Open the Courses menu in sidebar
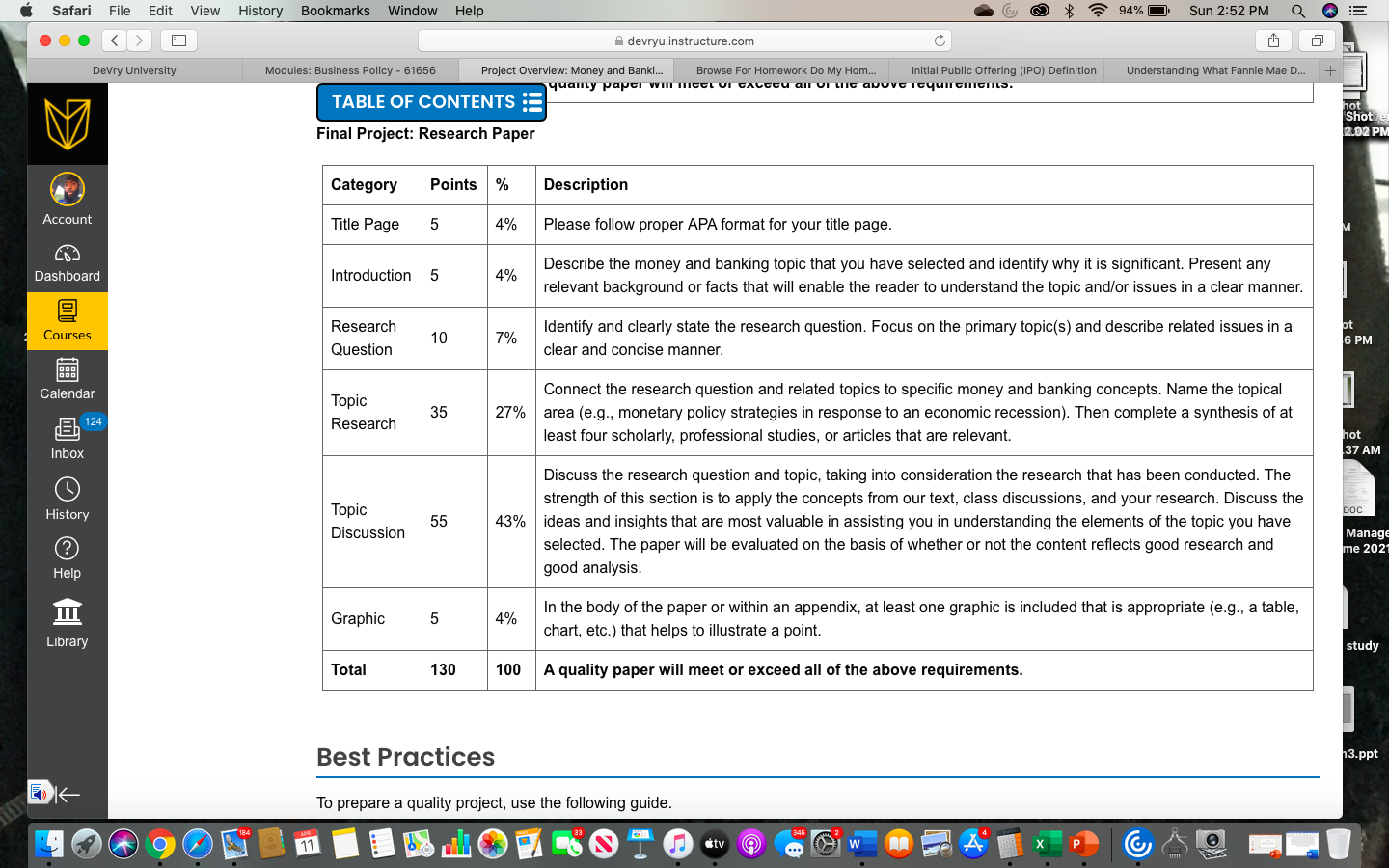The image size is (1389, 868). [x=67, y=321]
